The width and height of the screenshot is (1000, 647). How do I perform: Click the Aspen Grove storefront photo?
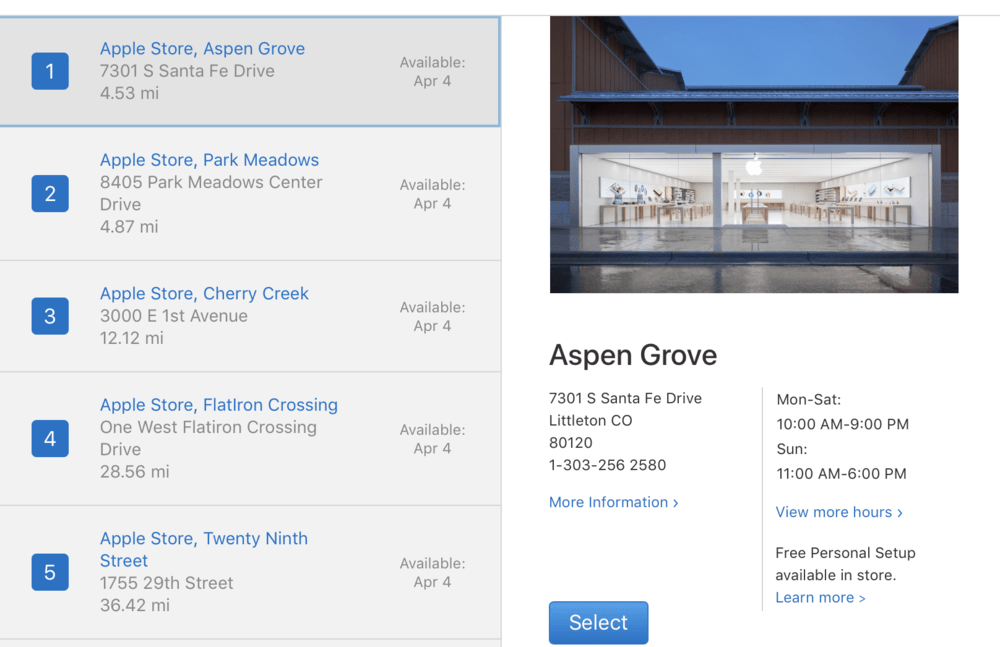[753, 155]
